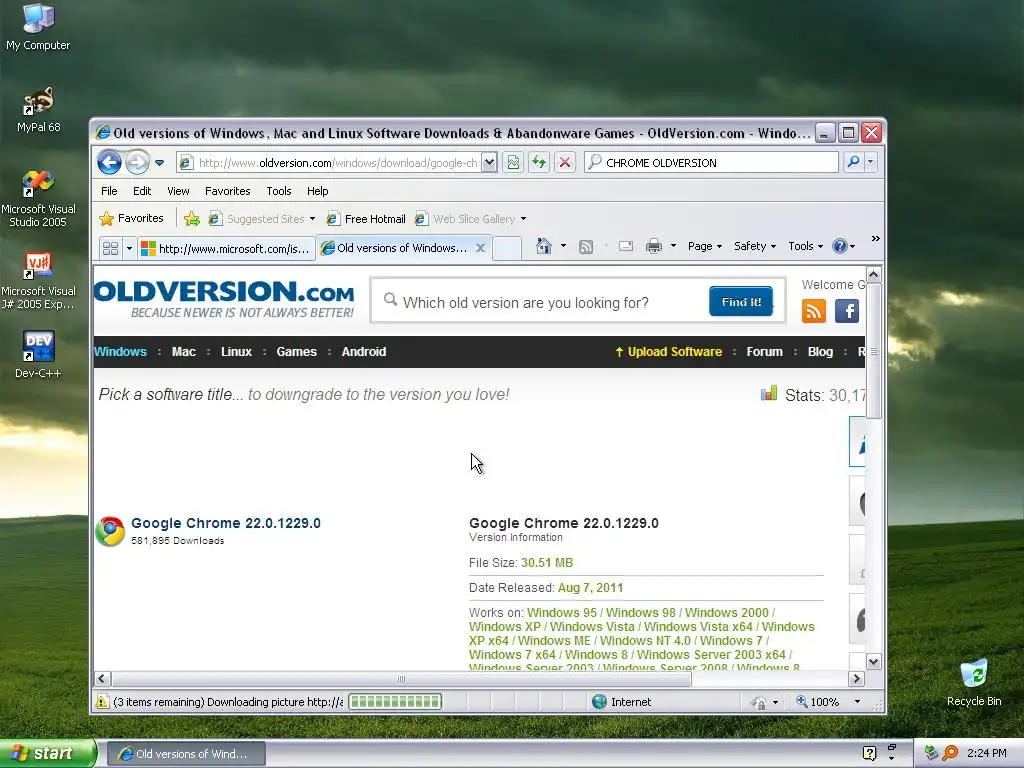Open the Favorites menu
This screenshot has height=768, width=1024.
coord(227,191)
